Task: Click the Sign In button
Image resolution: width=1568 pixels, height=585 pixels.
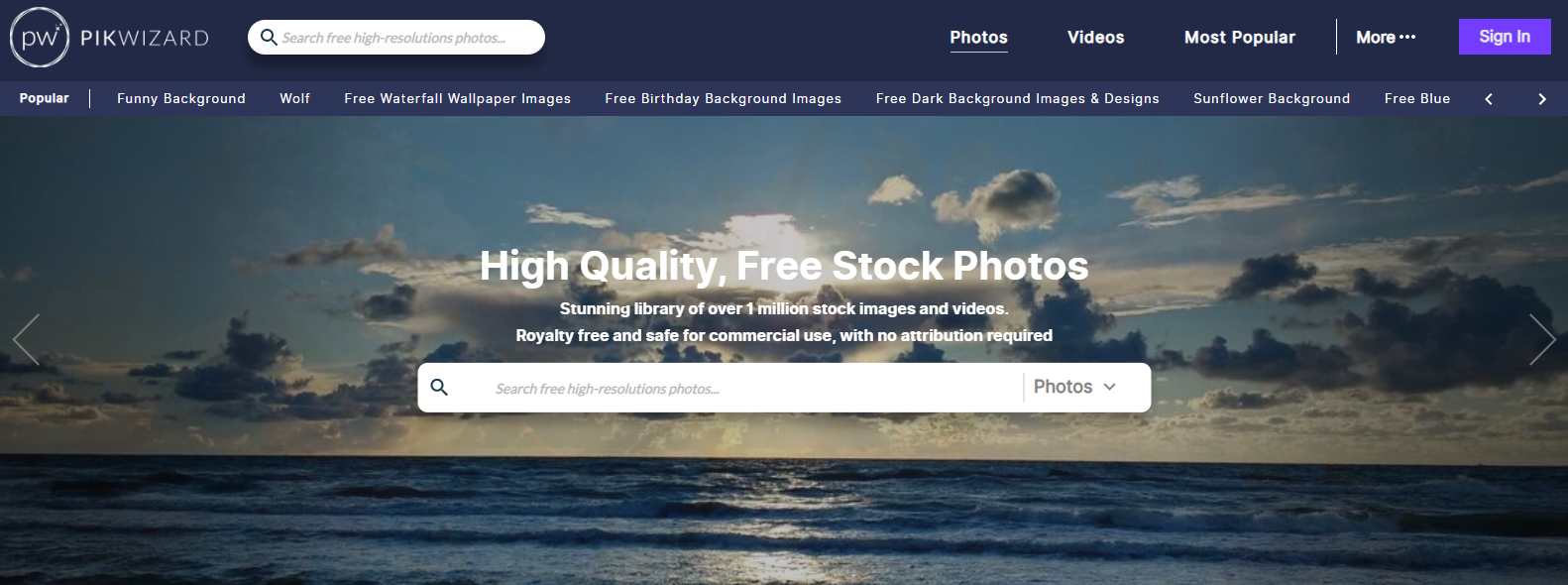Action: pos(1505,37)
